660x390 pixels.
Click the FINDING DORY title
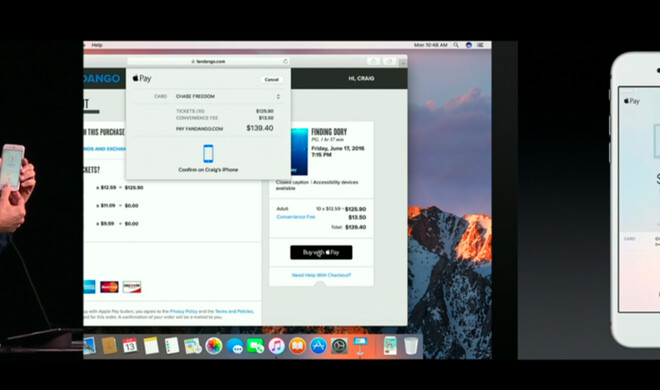click(x=329, y=132)
